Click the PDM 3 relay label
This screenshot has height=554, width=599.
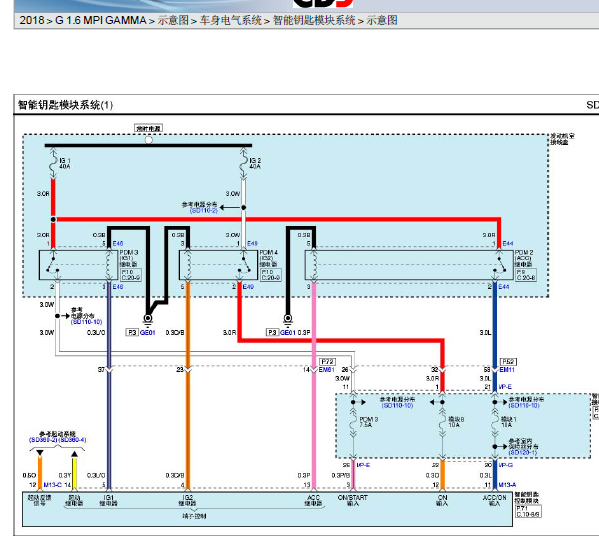click(129, 258)
